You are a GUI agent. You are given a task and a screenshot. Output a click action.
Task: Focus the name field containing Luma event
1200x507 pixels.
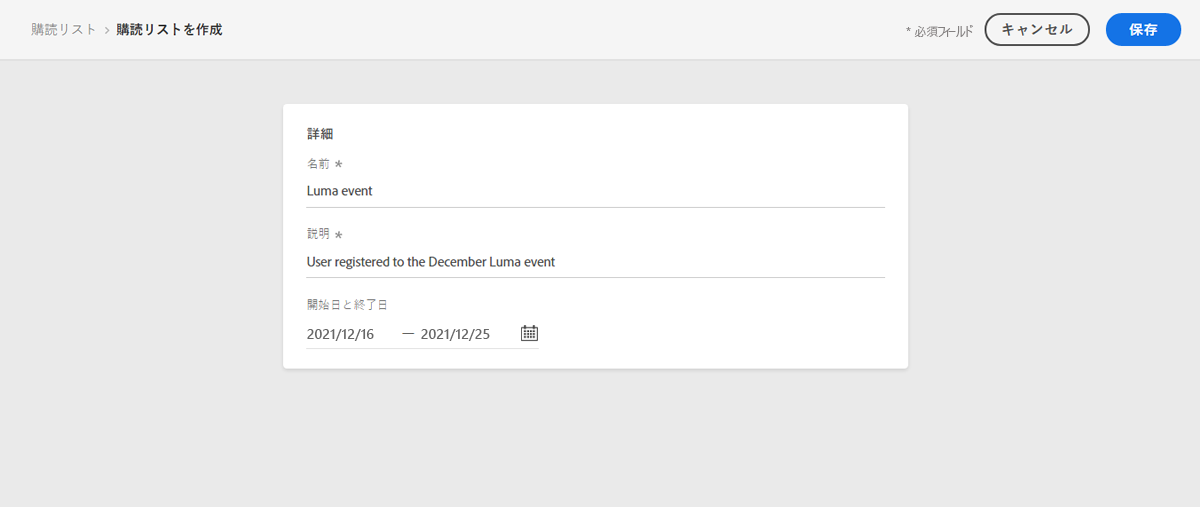click(x=596, y=191)
